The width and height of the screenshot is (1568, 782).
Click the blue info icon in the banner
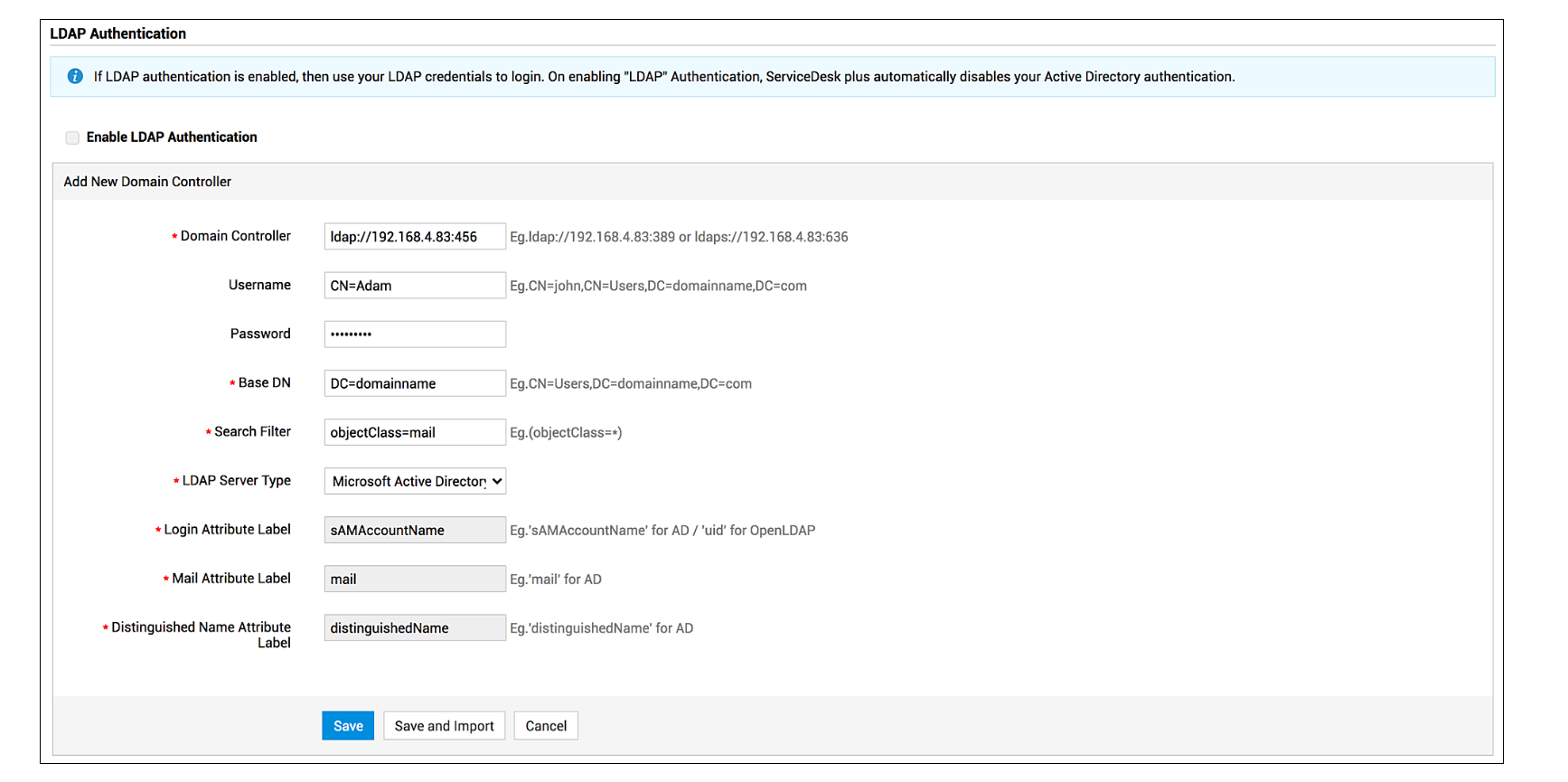coord(75,77)
